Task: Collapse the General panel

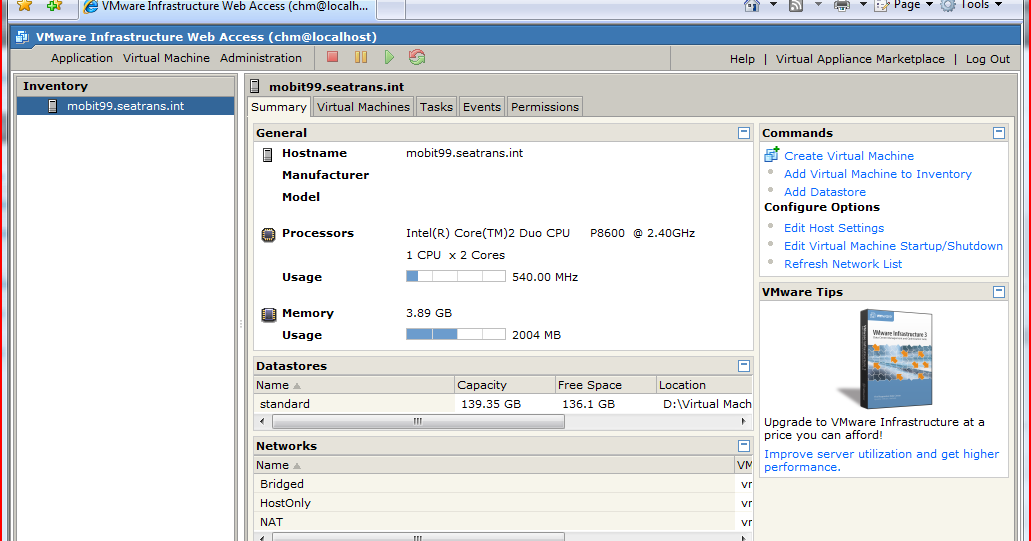Action: click(744, 133)
